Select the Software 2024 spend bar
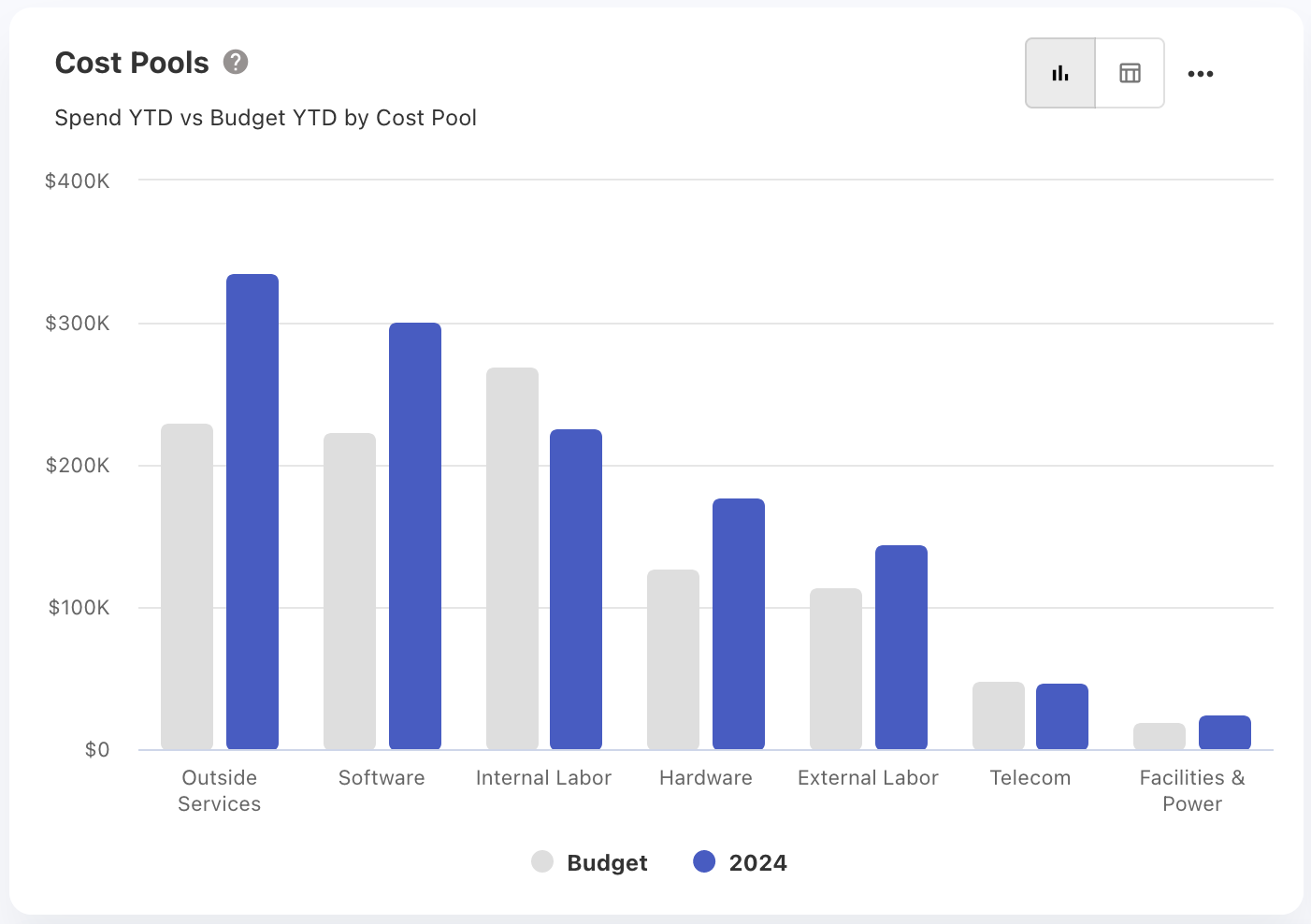The image size is (1311, 924). (x=415, y=536)
